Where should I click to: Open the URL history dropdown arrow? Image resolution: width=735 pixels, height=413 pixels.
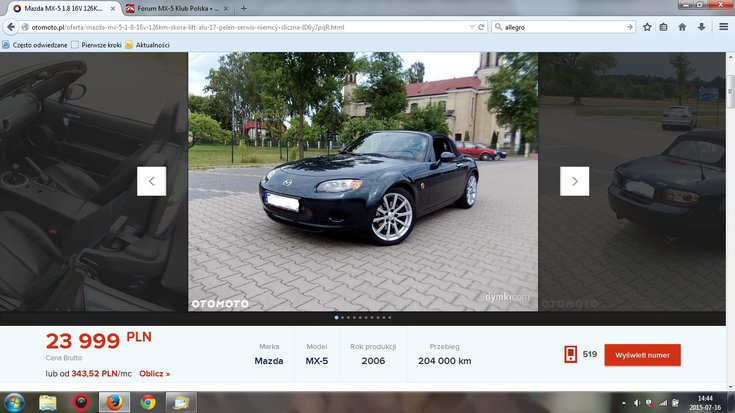472,27
